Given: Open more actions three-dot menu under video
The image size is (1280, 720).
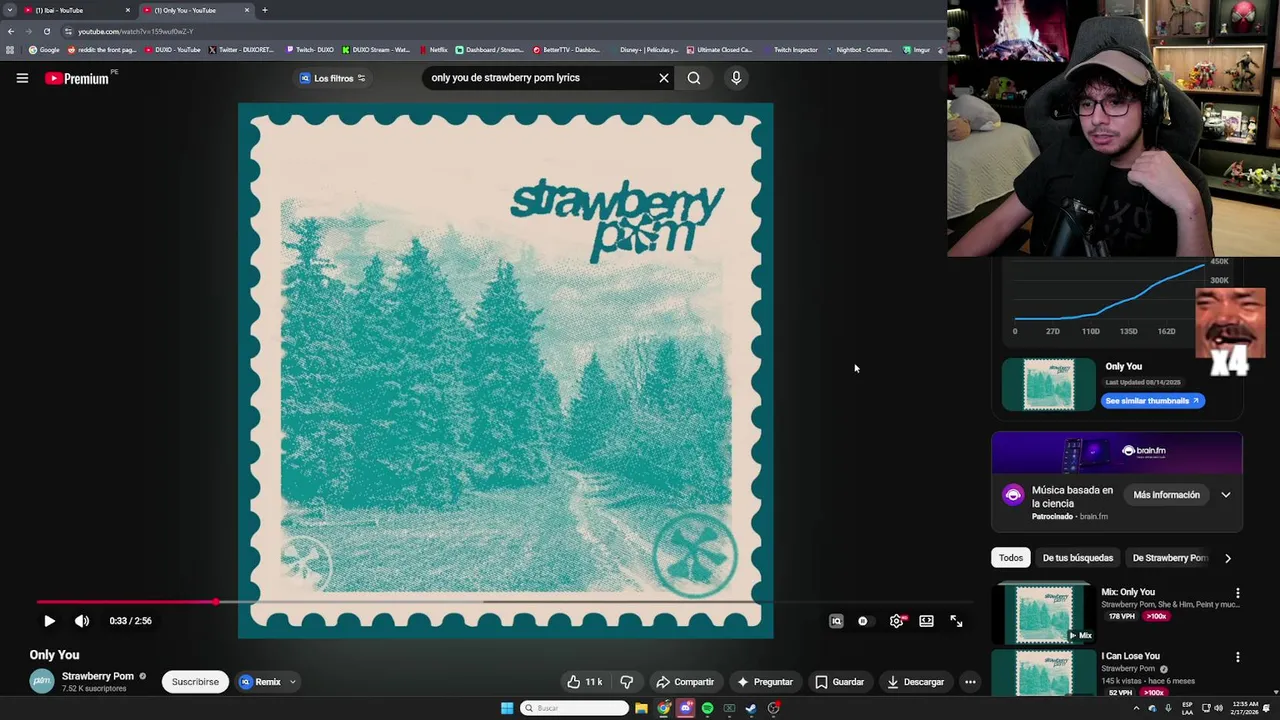Looking at the screenshot, I should (970, 682).
